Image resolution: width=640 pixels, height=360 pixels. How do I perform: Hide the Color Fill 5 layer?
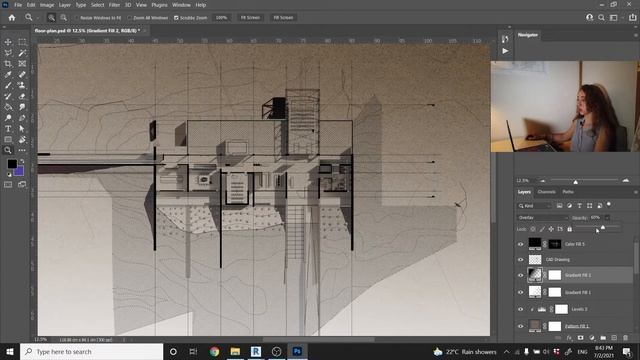(520, 244)
